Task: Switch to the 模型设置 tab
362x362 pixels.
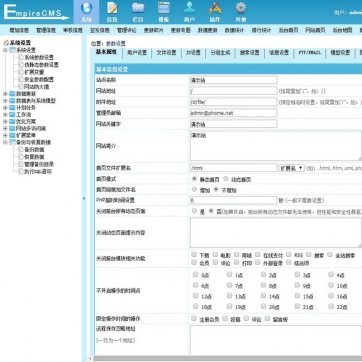Action: (340, 53)
